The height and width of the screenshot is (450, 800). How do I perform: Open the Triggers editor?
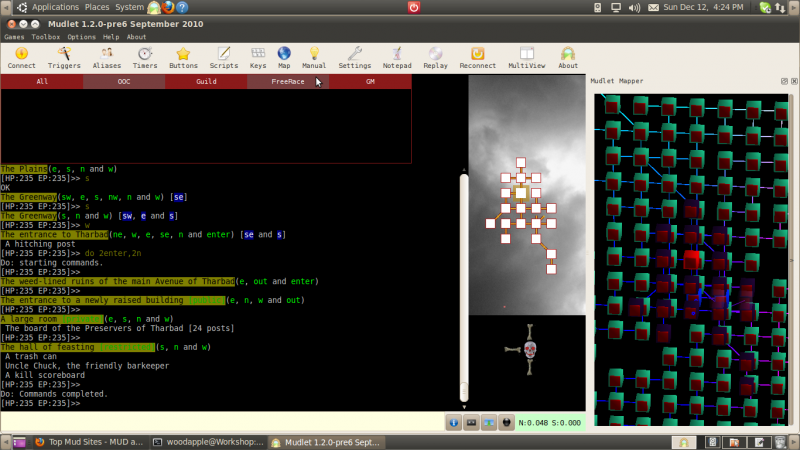click(x=64, y=58)
